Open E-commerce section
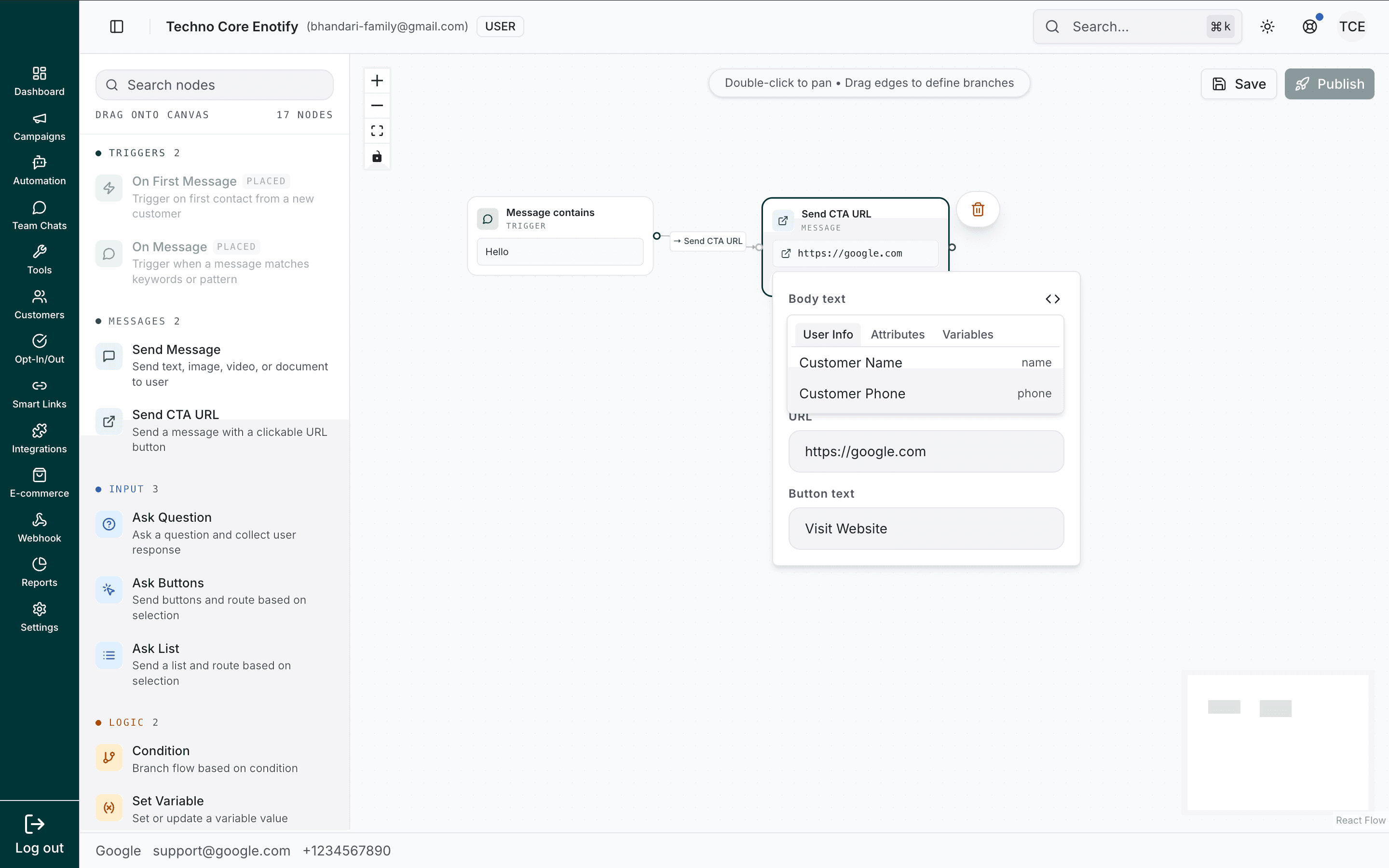The width and height of the screenshot is (1389, 868). pyautogui.click(x=39, y=482)
